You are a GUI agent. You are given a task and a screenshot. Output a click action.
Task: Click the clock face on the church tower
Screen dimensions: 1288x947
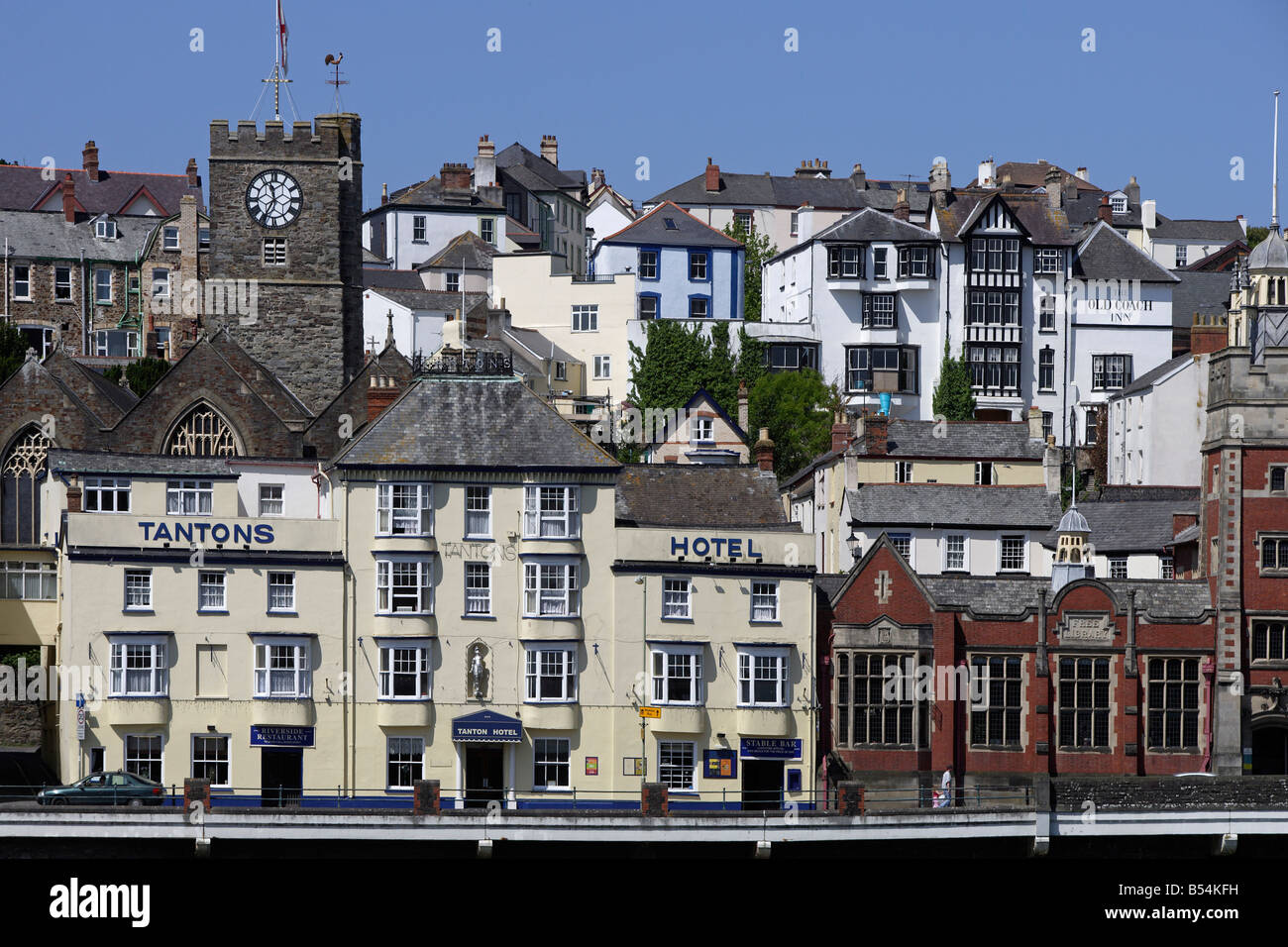pyautogui.click(x=273, y=197)
